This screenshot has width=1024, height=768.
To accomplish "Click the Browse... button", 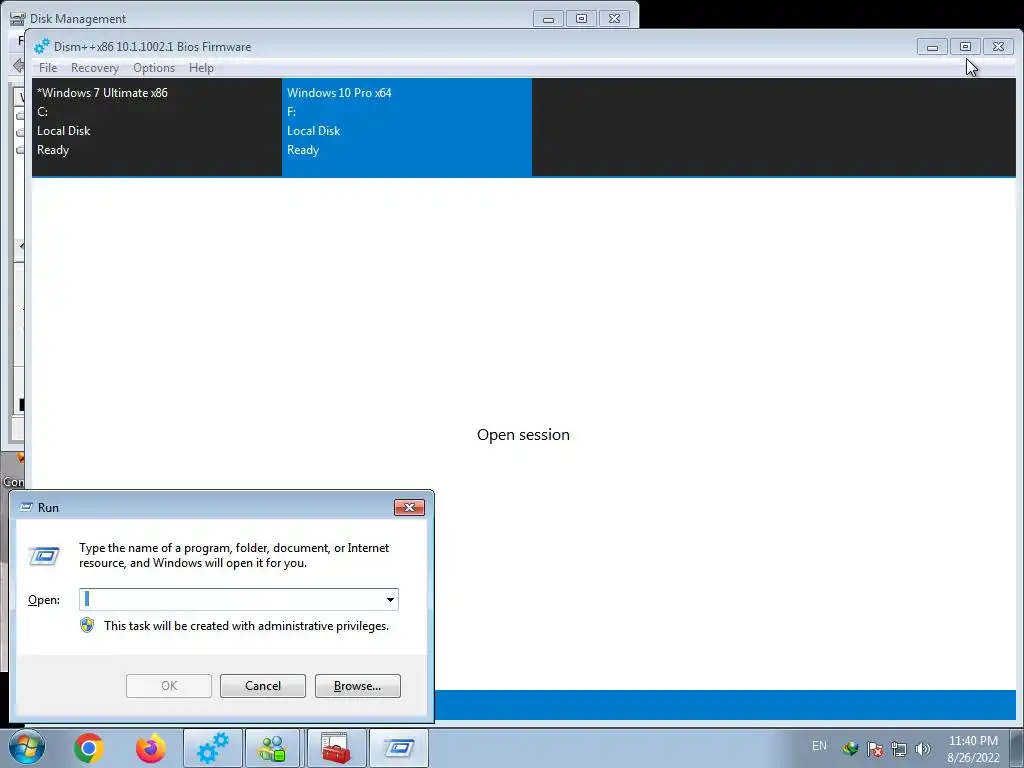I will click(357, 686).
